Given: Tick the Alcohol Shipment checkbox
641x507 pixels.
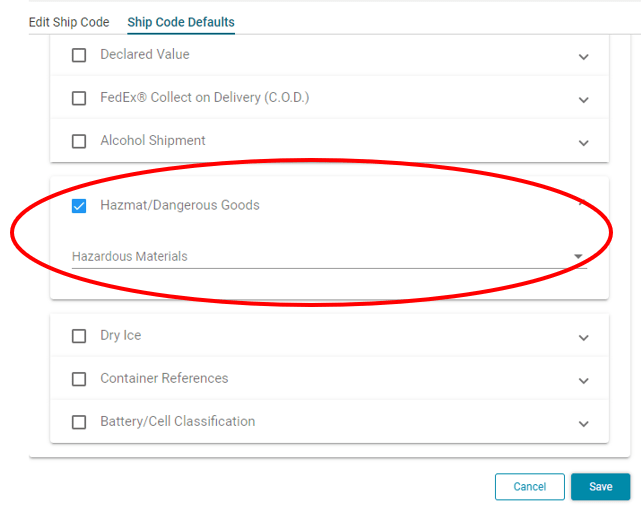Looking at the screenshot, I should [x=79, y=142].
